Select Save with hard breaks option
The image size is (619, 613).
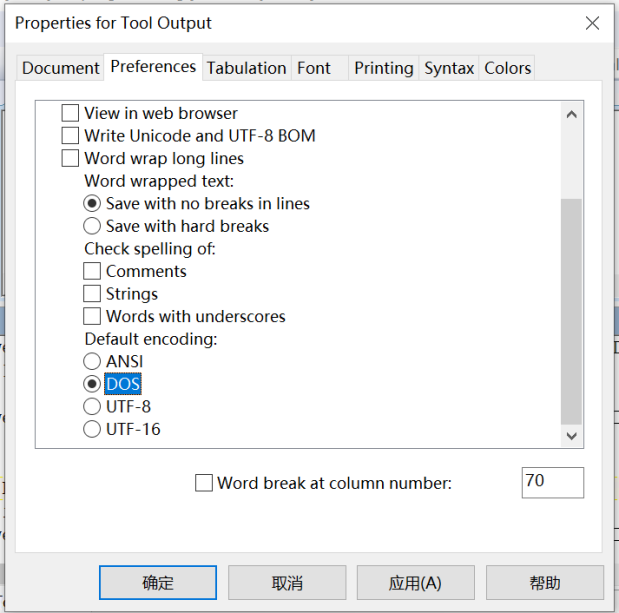tap(92, 226)
